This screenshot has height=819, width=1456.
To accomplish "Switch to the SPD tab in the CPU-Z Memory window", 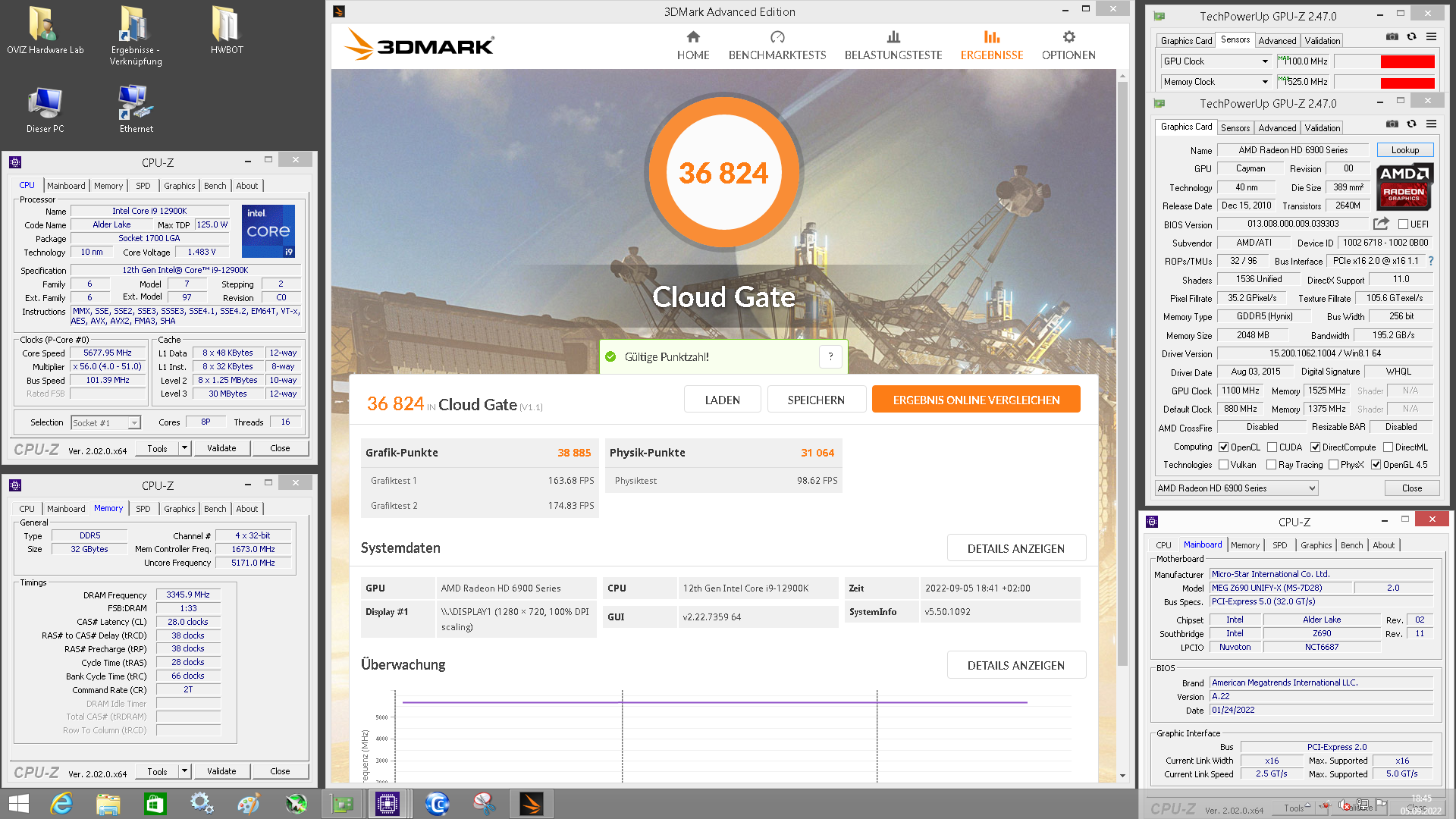I will [143, 509].
